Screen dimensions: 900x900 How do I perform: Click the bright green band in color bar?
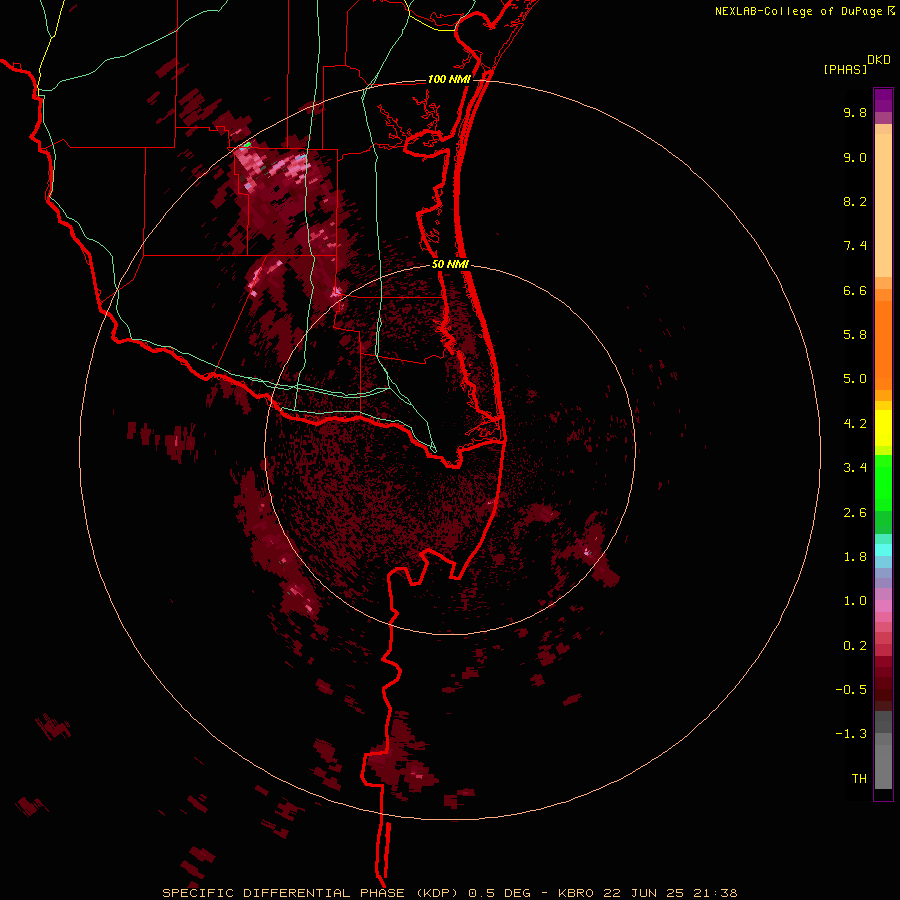(883, 483)
